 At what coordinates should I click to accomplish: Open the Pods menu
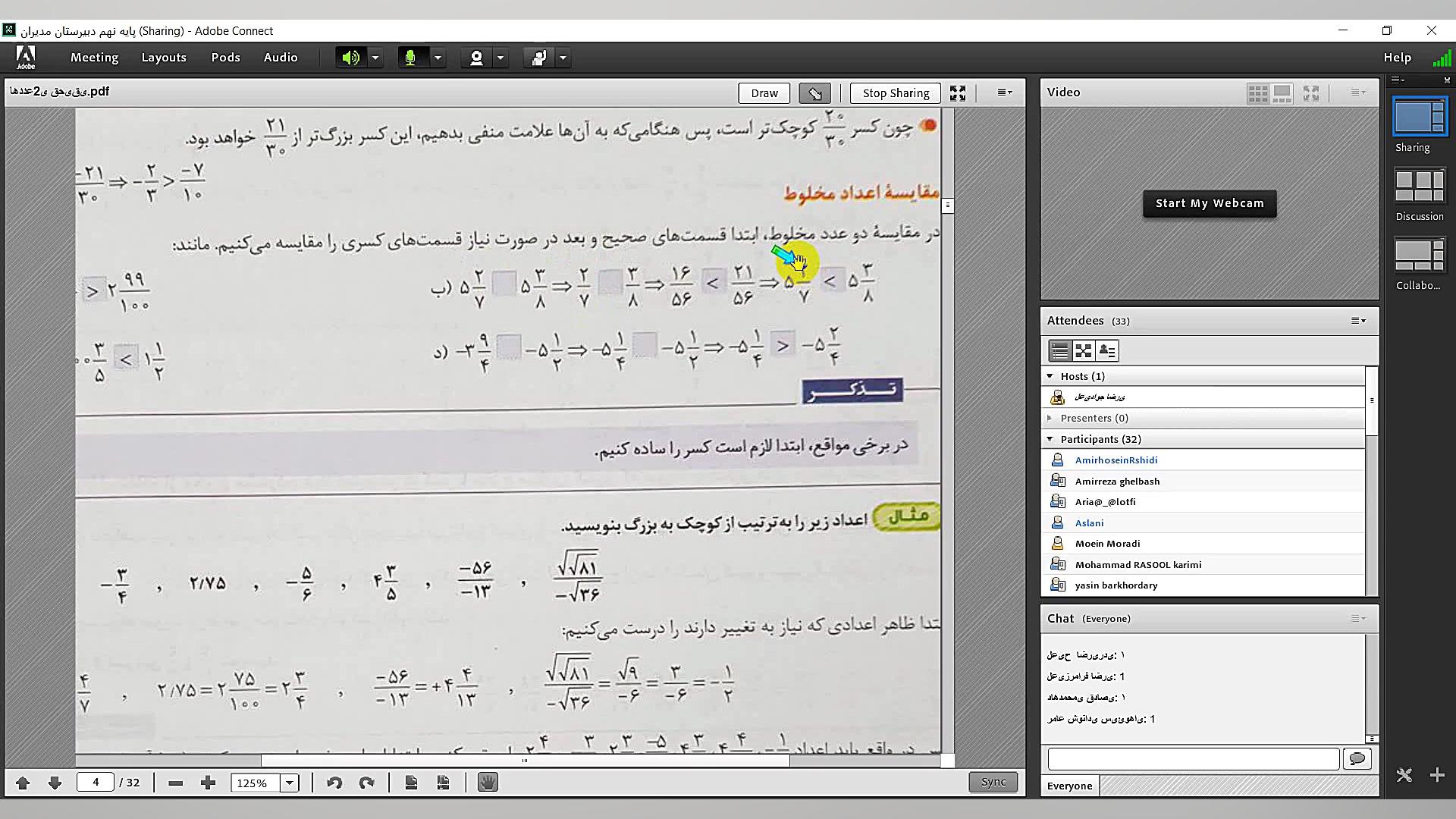coord(224,57)
